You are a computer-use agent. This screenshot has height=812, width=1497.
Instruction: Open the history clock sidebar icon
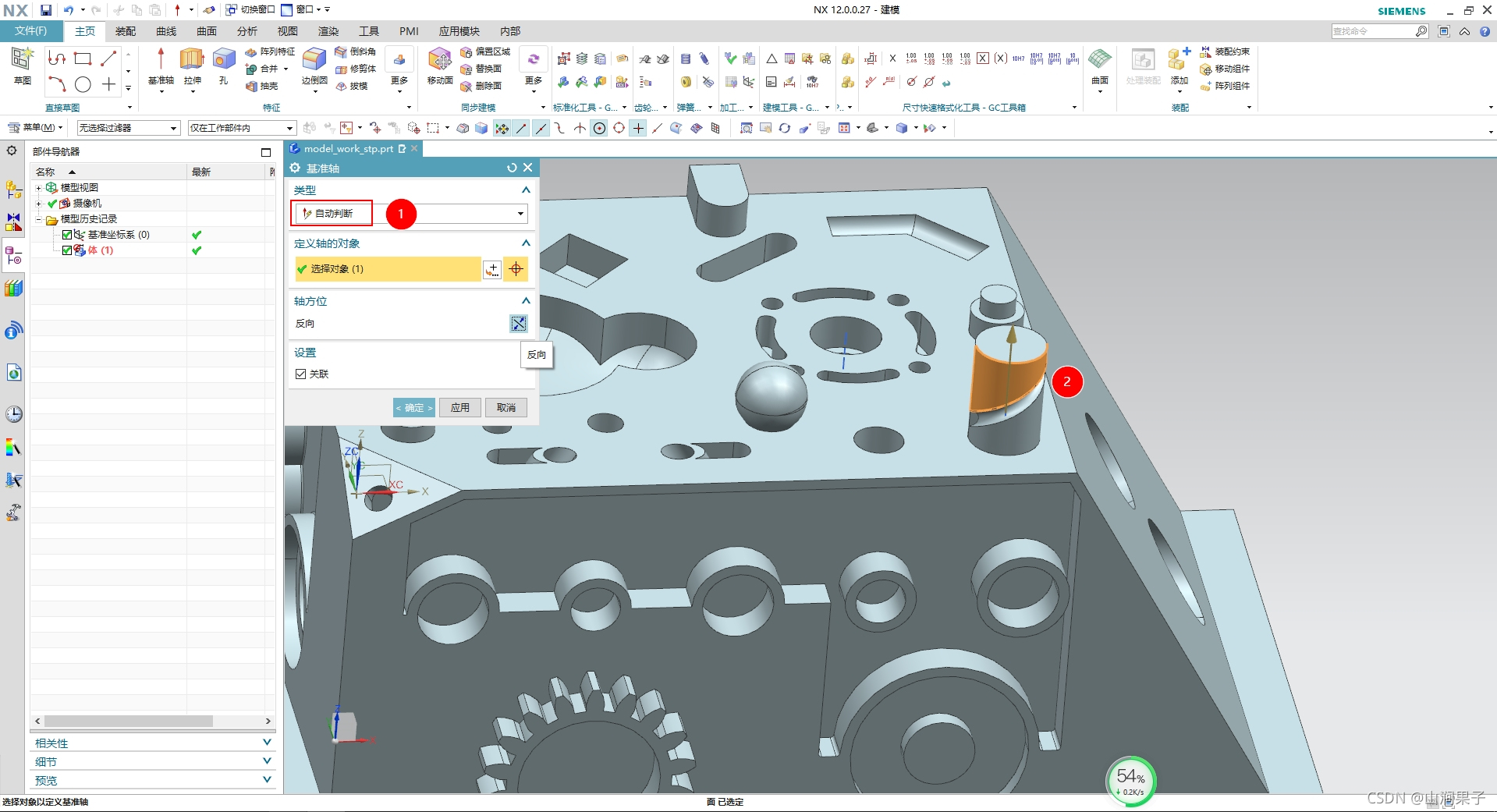(13, 413)
